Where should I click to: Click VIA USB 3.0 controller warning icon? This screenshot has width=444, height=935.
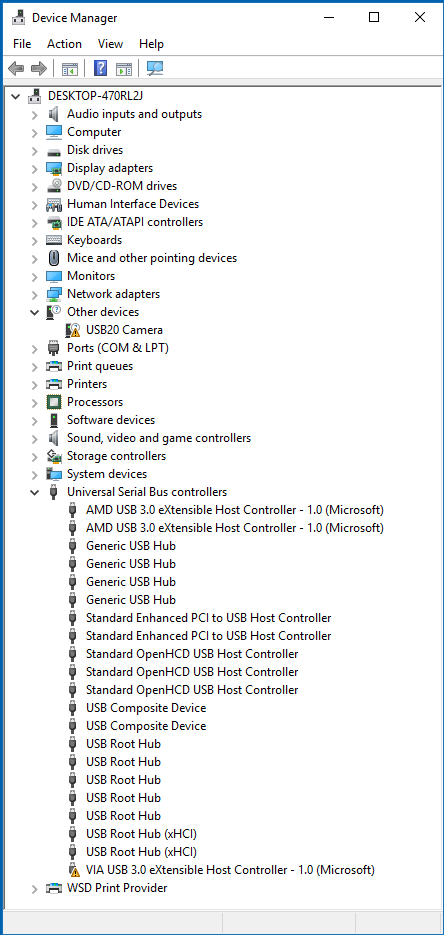point(73,870)
